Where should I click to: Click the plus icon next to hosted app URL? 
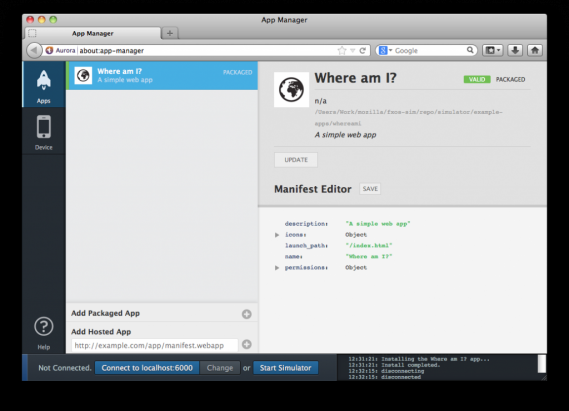247,344
